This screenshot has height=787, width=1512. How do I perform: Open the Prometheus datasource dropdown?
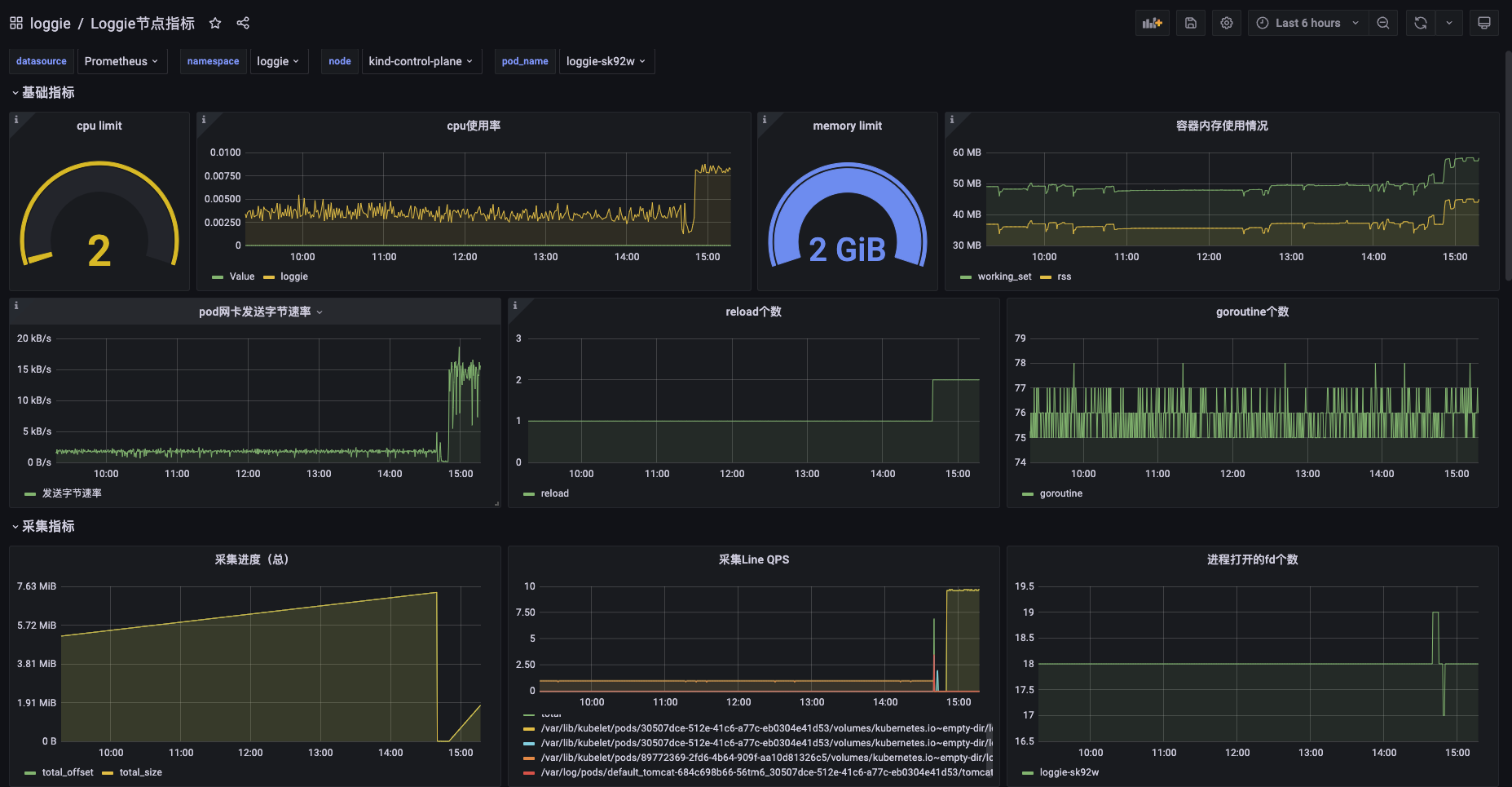[121, 60]
